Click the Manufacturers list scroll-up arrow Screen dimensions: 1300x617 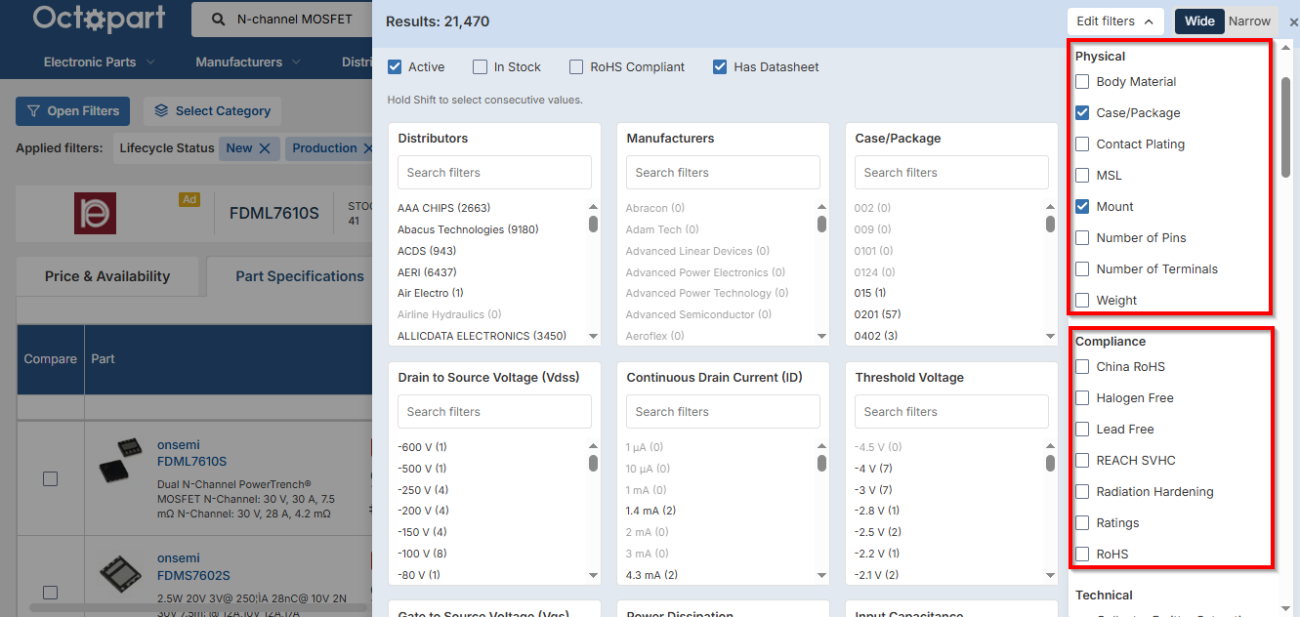(821, 208)
